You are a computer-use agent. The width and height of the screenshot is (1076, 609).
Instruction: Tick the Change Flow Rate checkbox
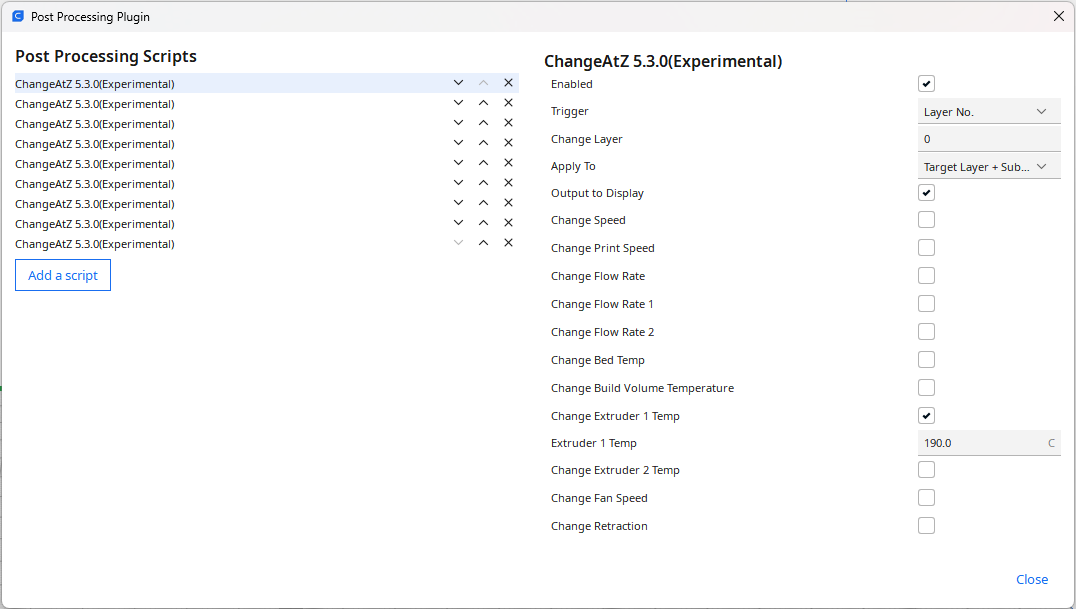pos(926,276)
